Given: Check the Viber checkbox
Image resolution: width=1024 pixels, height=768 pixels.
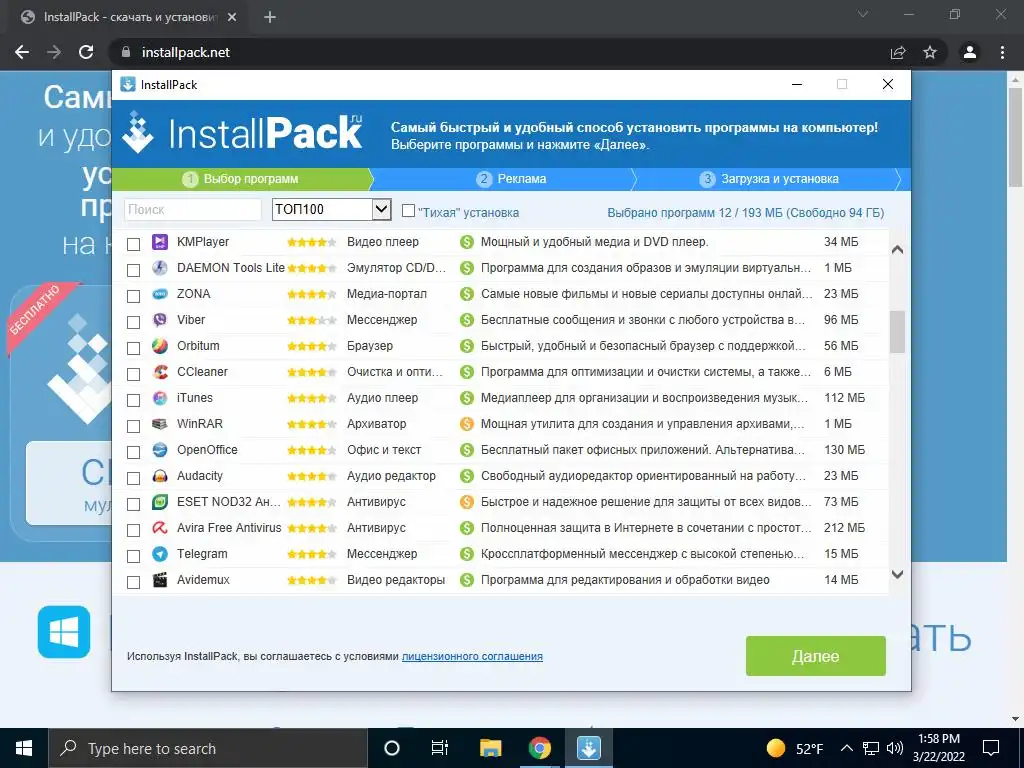Looking at the screenshot, I should tap(133, 323).
